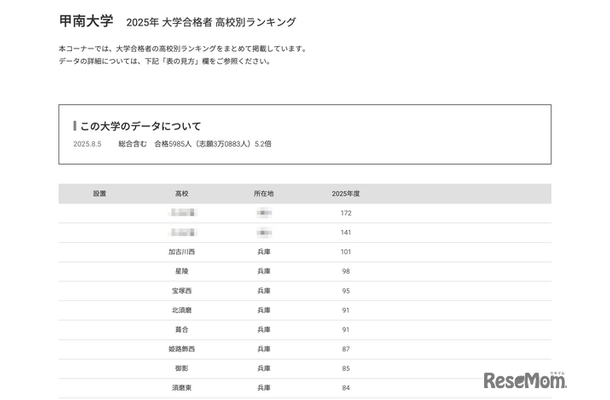
Task: Select the 加古川西 high school row
Action: 182,252
